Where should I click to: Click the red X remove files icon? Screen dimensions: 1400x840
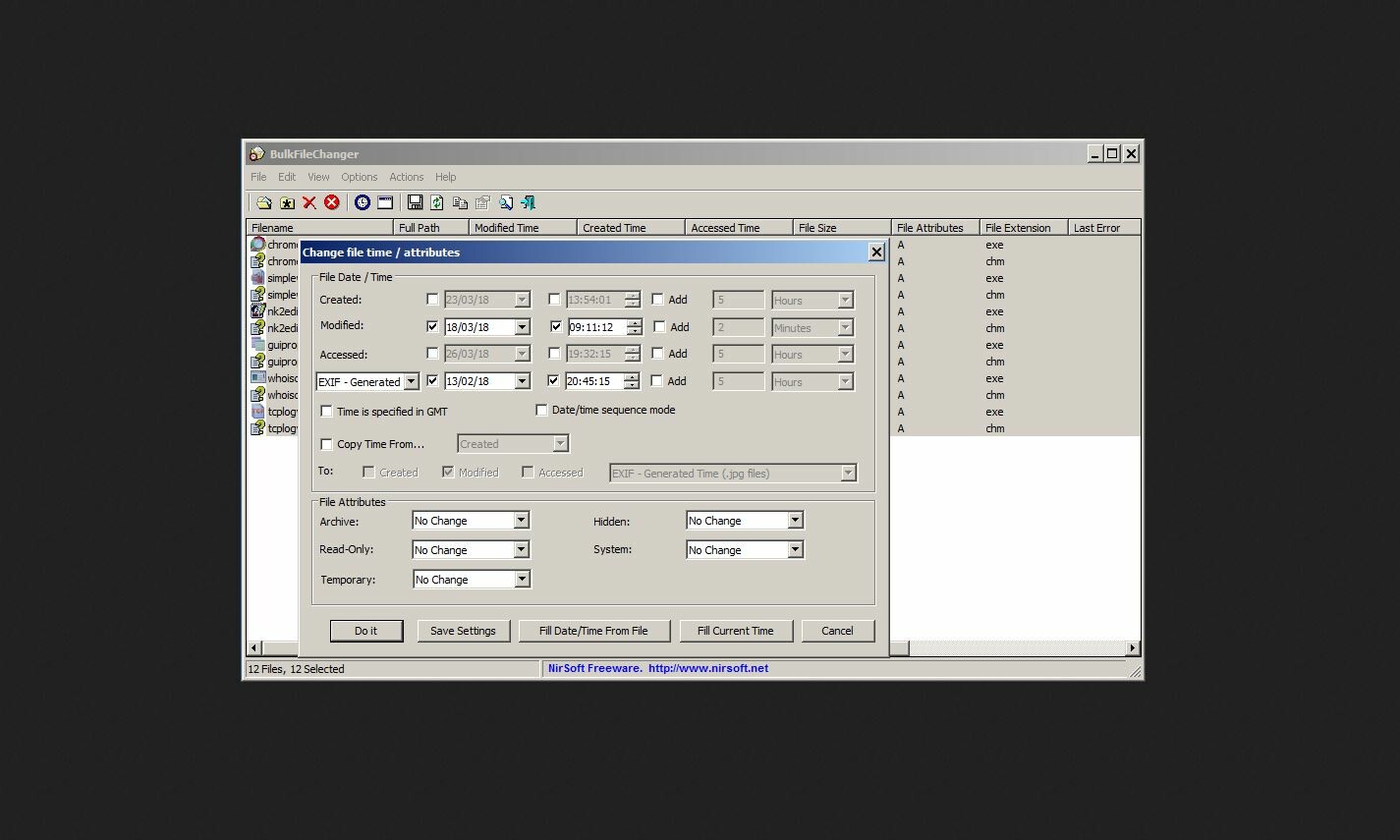[309, 202]
